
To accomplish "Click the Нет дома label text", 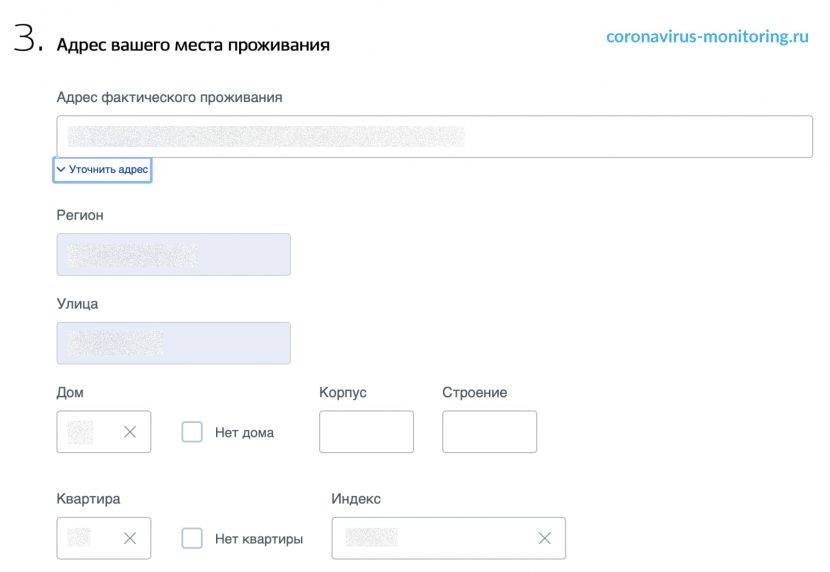I will (x=244, y=433).
